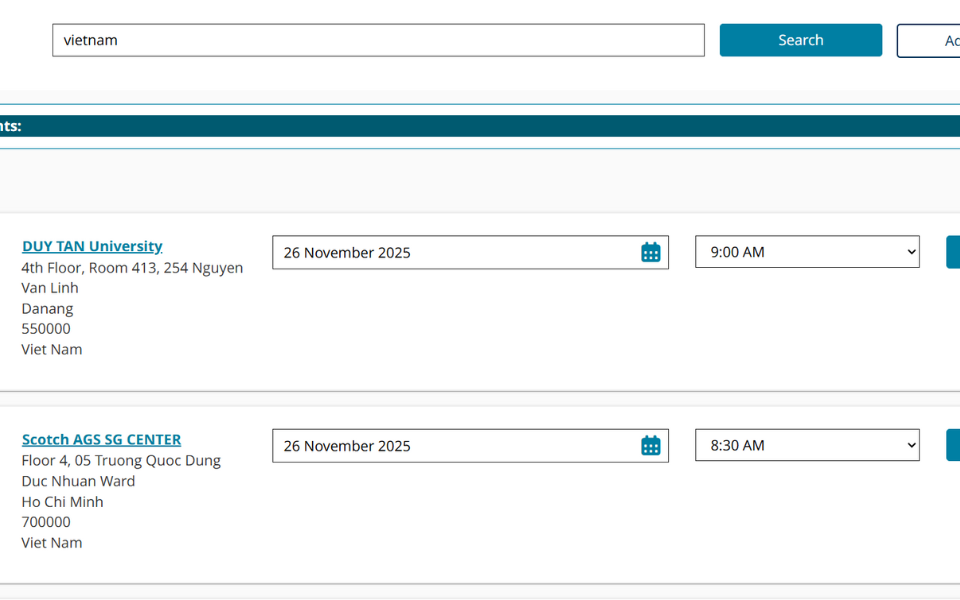Click the teal button beside the 9:00 AM dropdown
Screen dimensions: 960x600
(953, 252)
